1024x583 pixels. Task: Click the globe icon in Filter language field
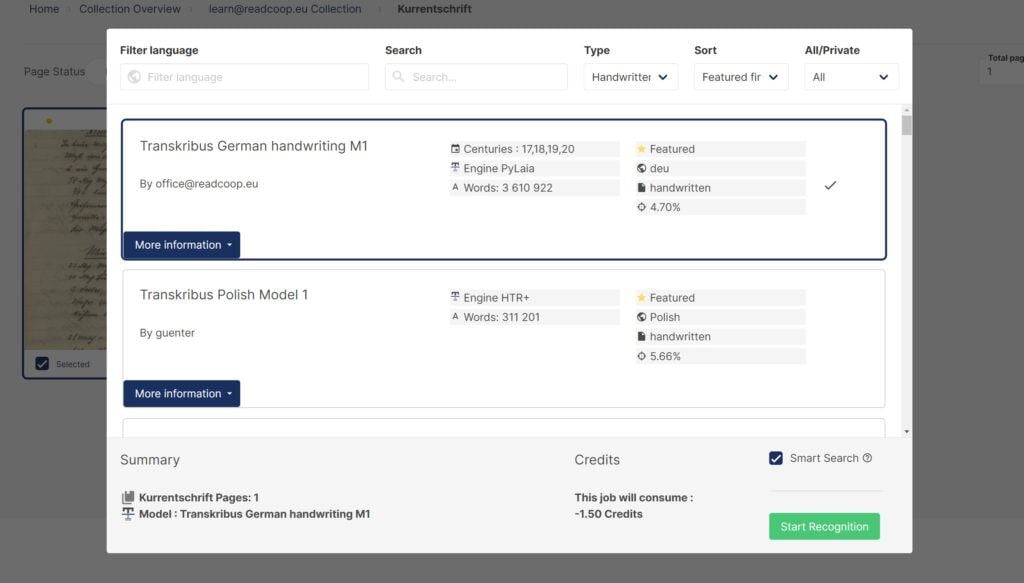tap(133, 77)
